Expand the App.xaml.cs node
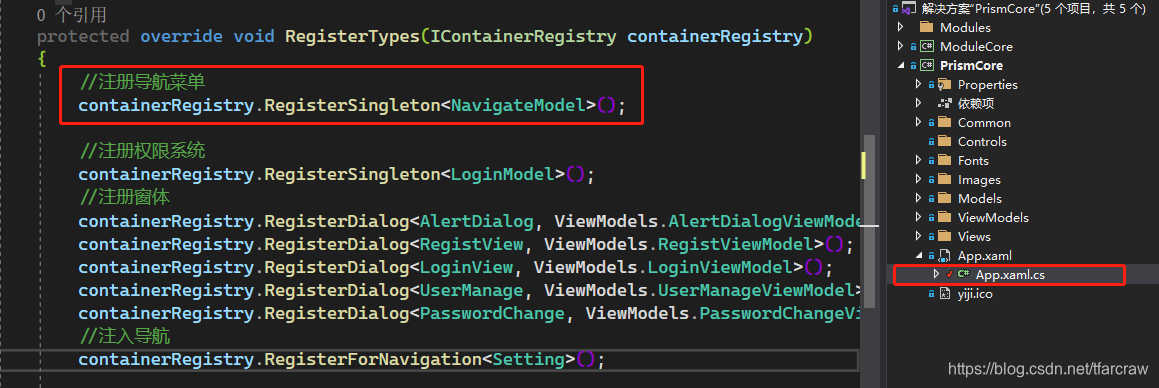Image resolution: width=1159 pixels, height=388 pixels. tap(937, 274)
